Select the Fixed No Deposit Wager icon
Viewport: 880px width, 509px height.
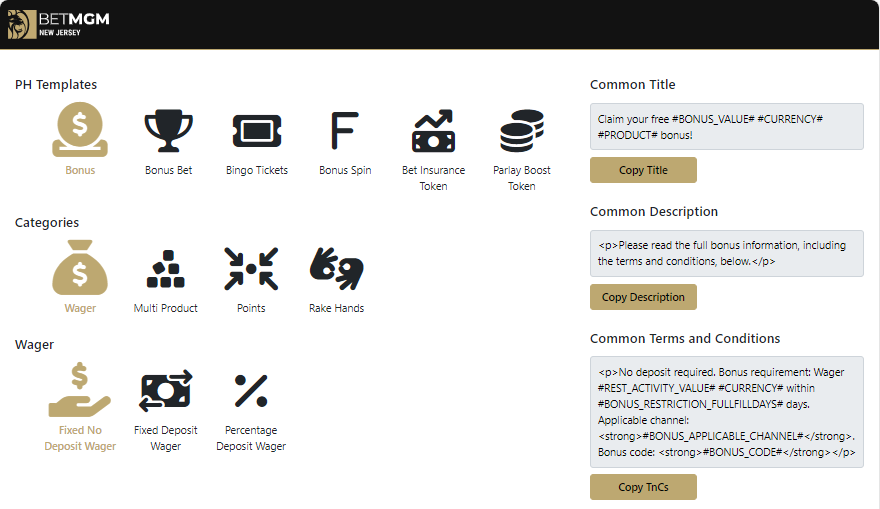80,389
